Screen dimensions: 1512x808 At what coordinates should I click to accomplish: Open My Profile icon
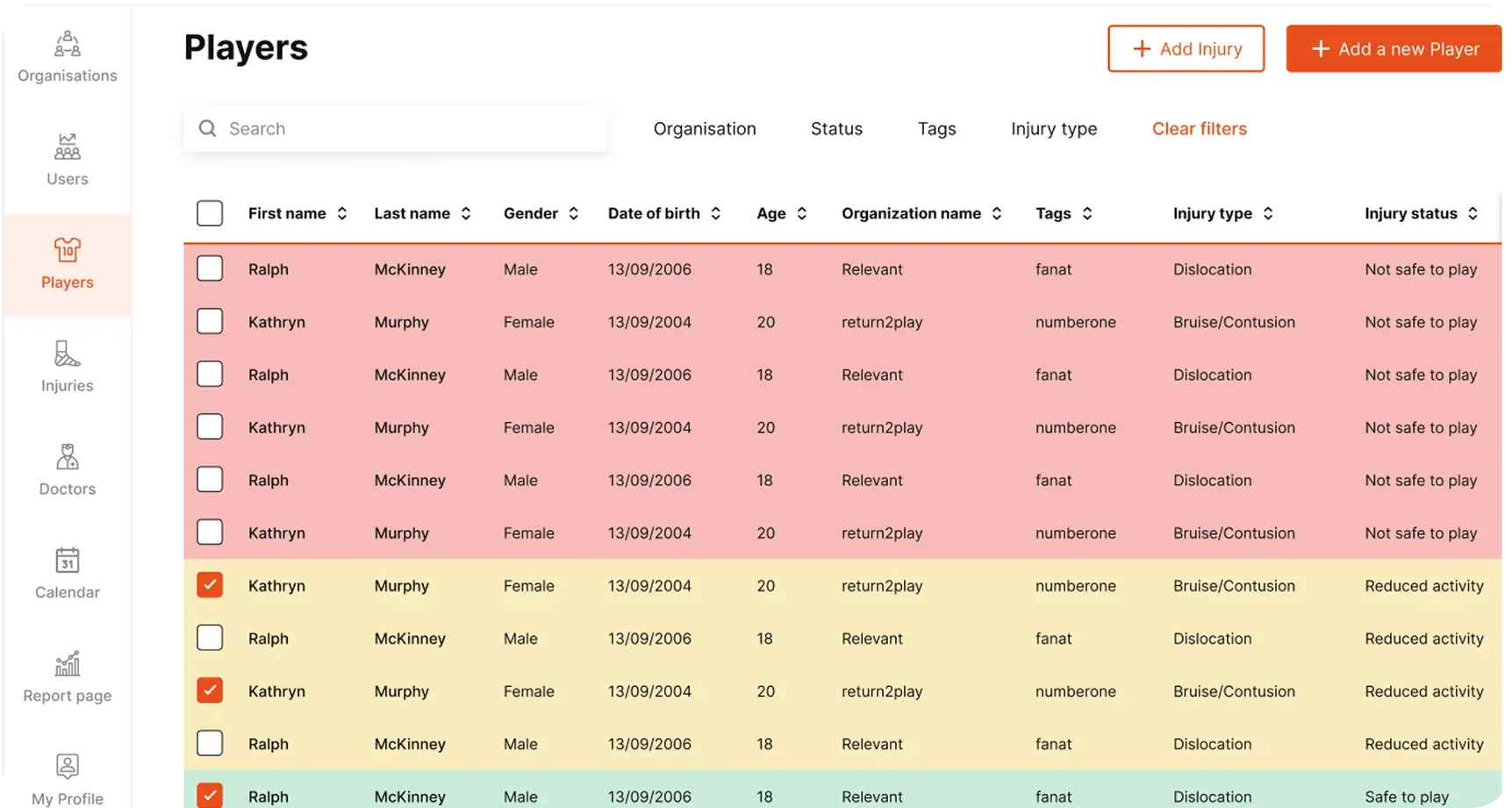[68, 767]
